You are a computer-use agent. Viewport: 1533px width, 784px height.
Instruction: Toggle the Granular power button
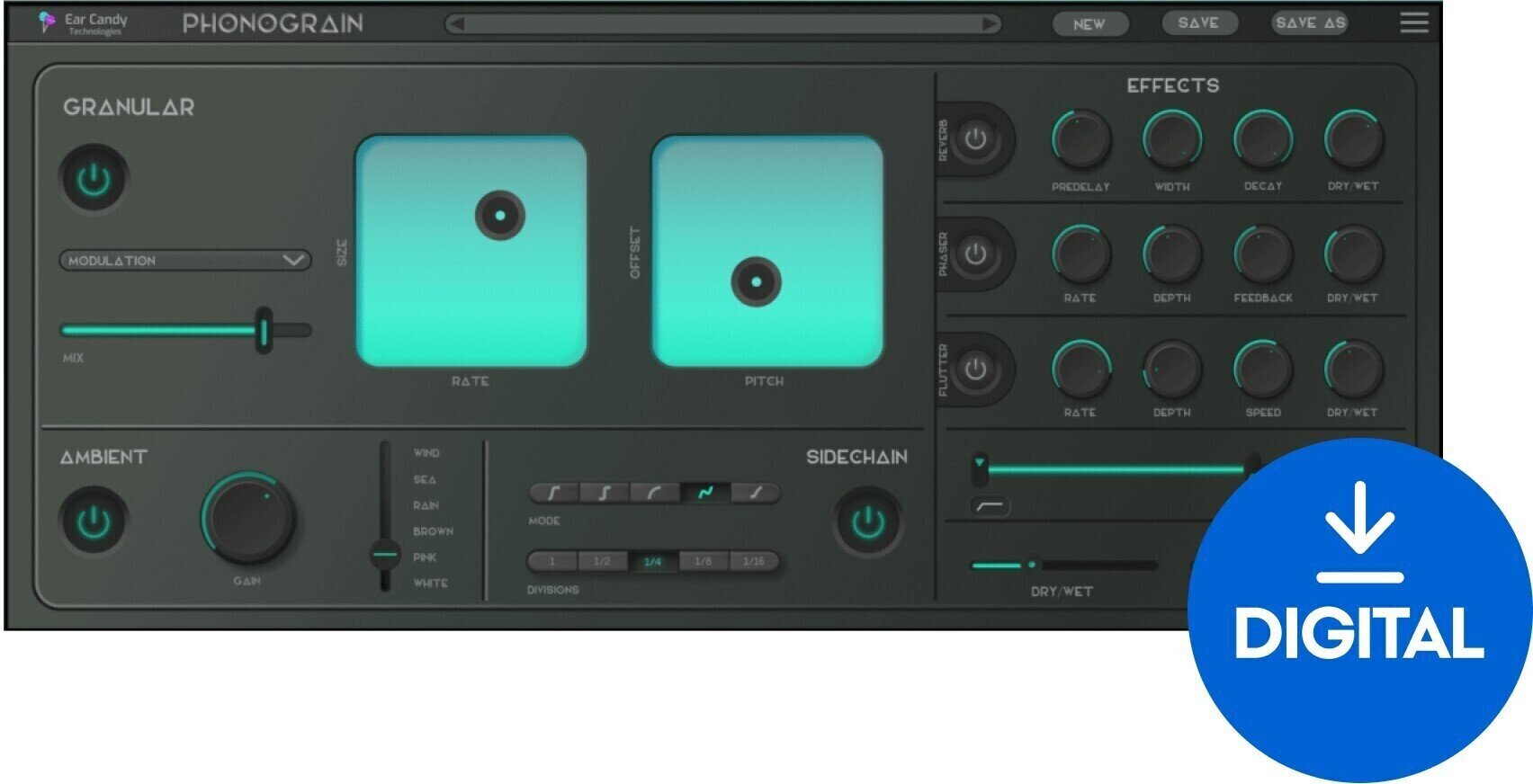tap(94, 178)
